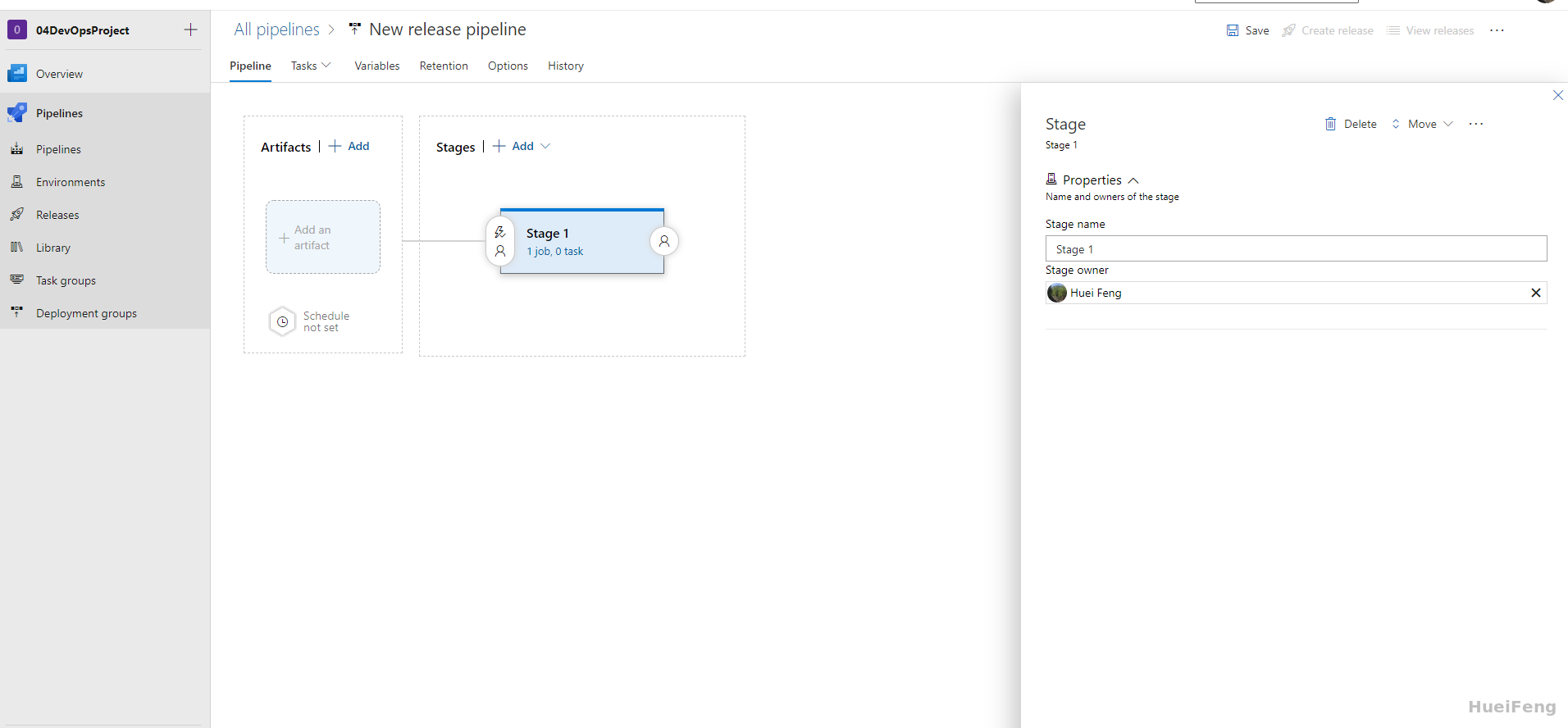Click the New release pipeline title
The image size is (1568, 728).
448,30
